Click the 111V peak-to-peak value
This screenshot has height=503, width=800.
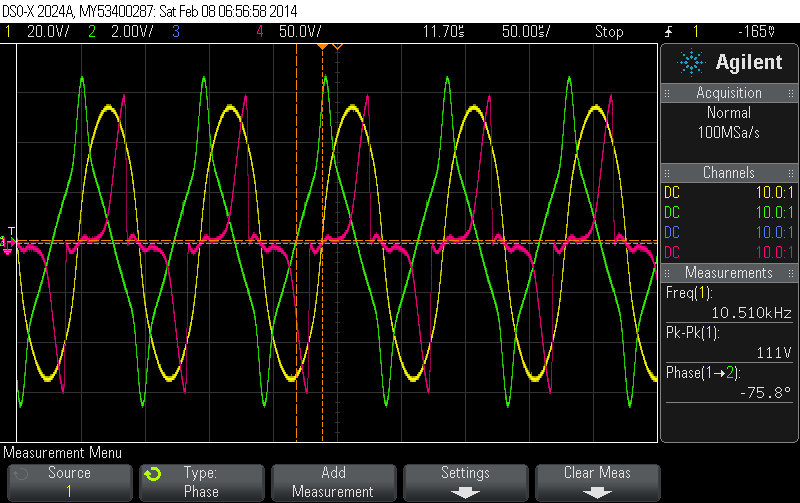point(774,353)
